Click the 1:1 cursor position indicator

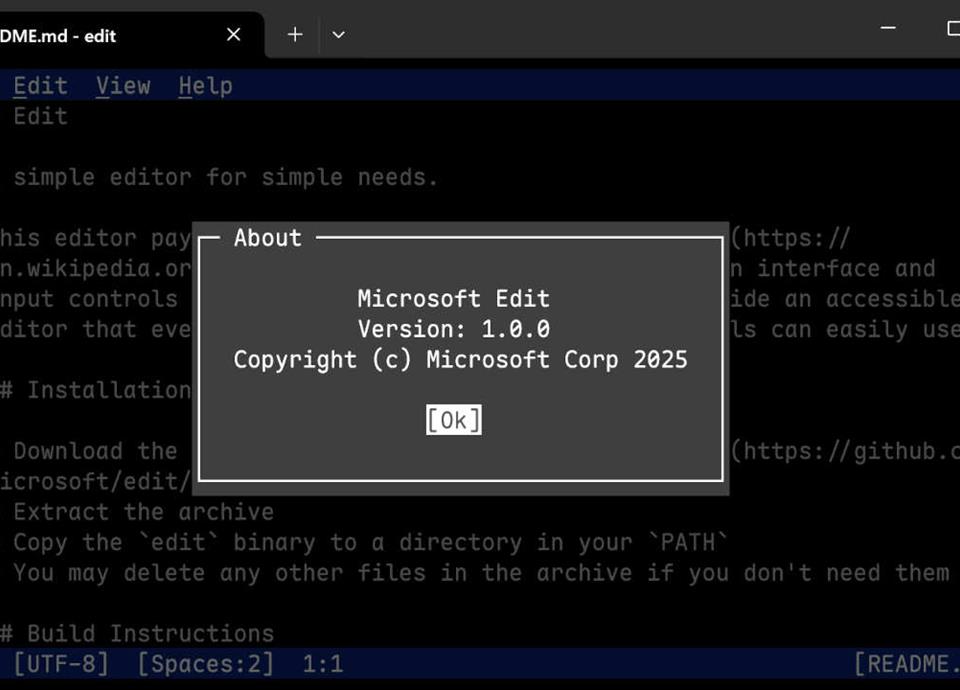pyautogui.click(x=322, y=664)
